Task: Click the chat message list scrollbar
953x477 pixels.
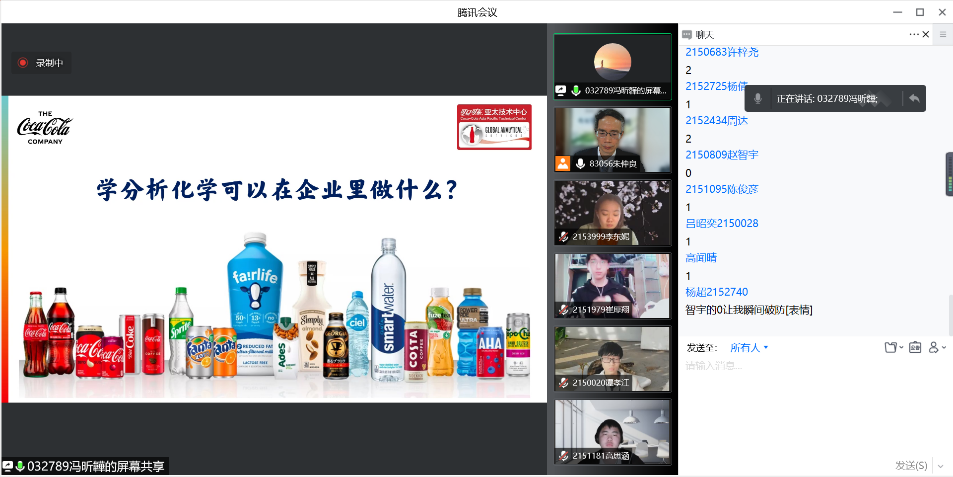Action: [949, 310]
